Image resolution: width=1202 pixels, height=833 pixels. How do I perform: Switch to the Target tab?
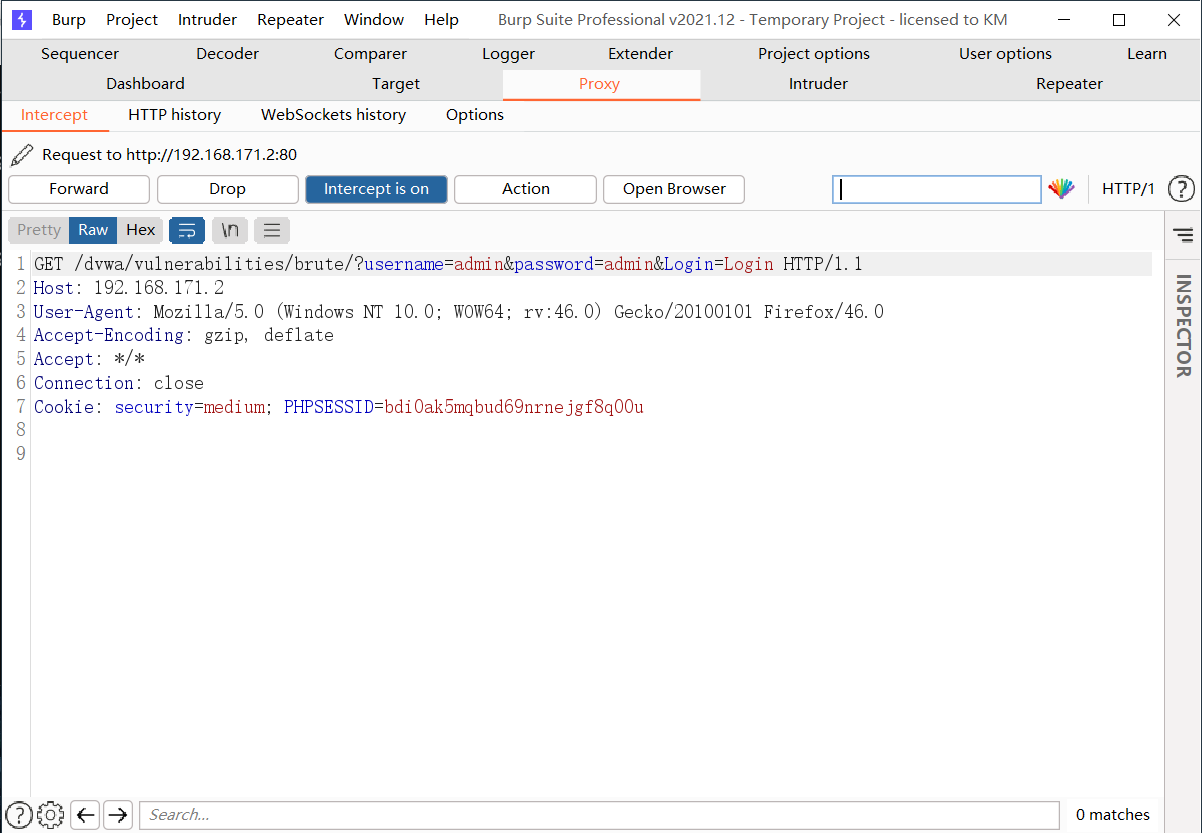coord(396,84)
